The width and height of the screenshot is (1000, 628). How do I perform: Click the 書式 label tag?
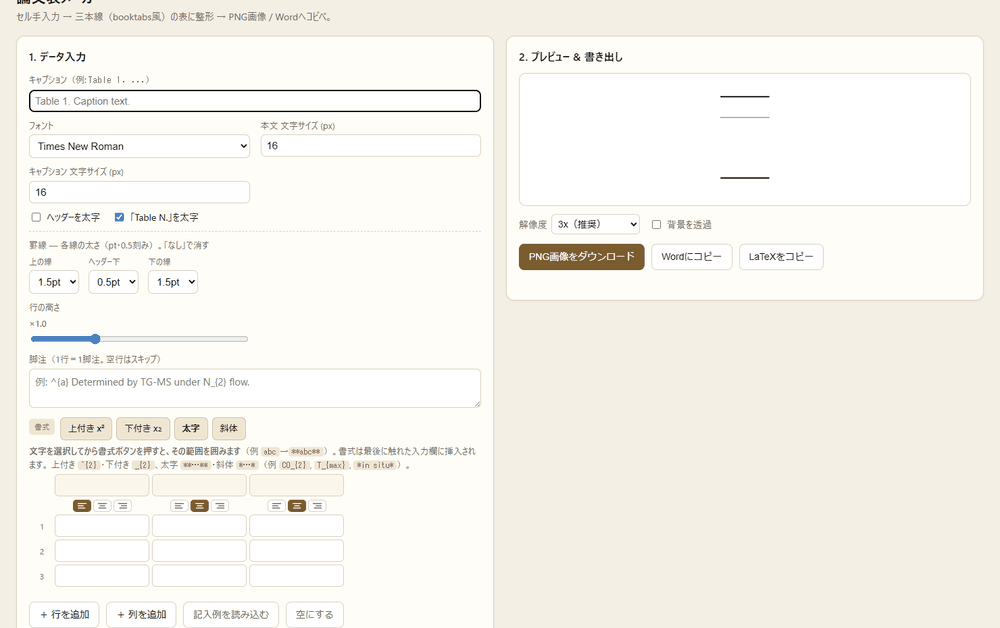click(42, 427)
